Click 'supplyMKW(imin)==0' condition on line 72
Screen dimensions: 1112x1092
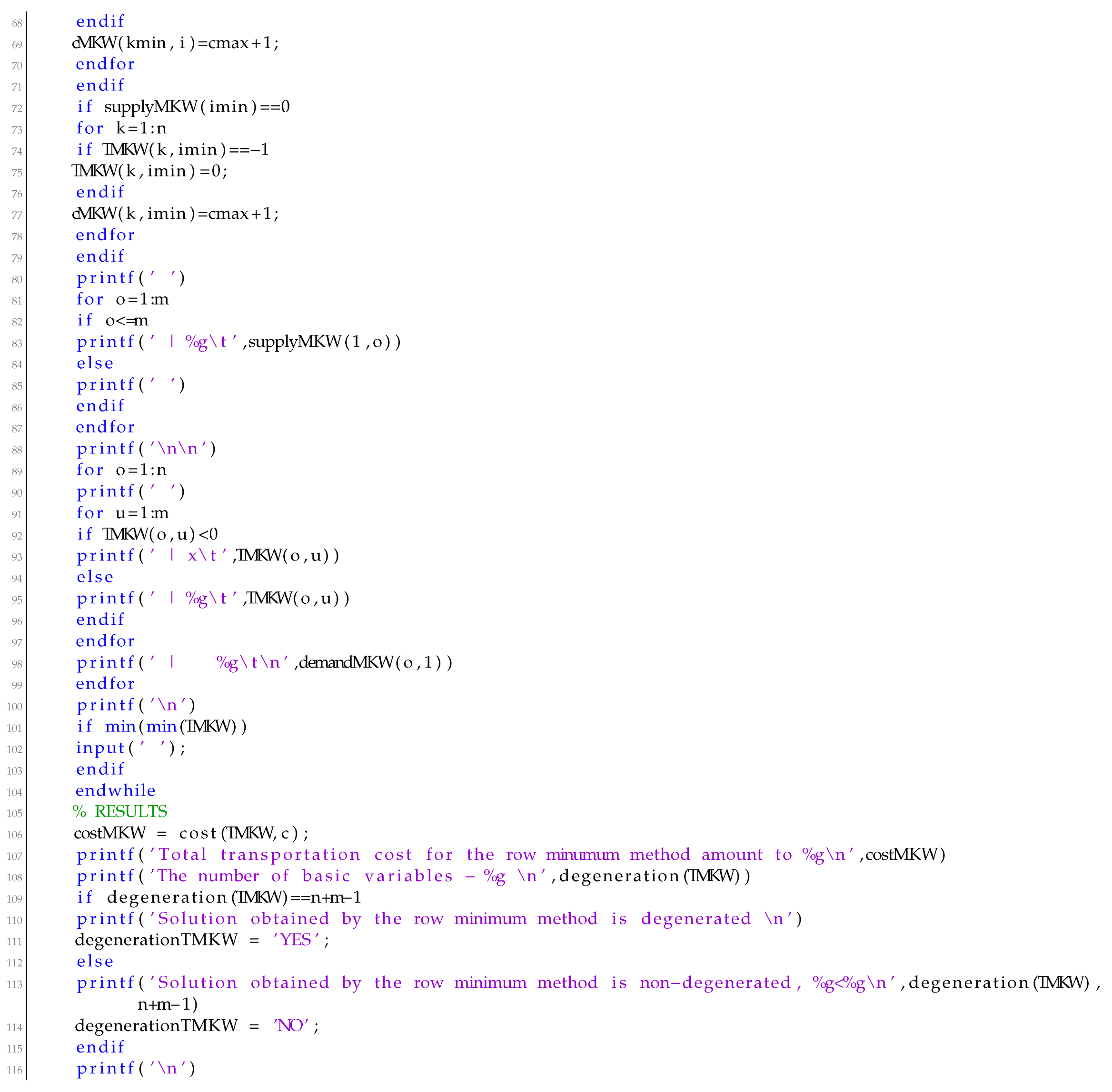[x=197, y=107]
